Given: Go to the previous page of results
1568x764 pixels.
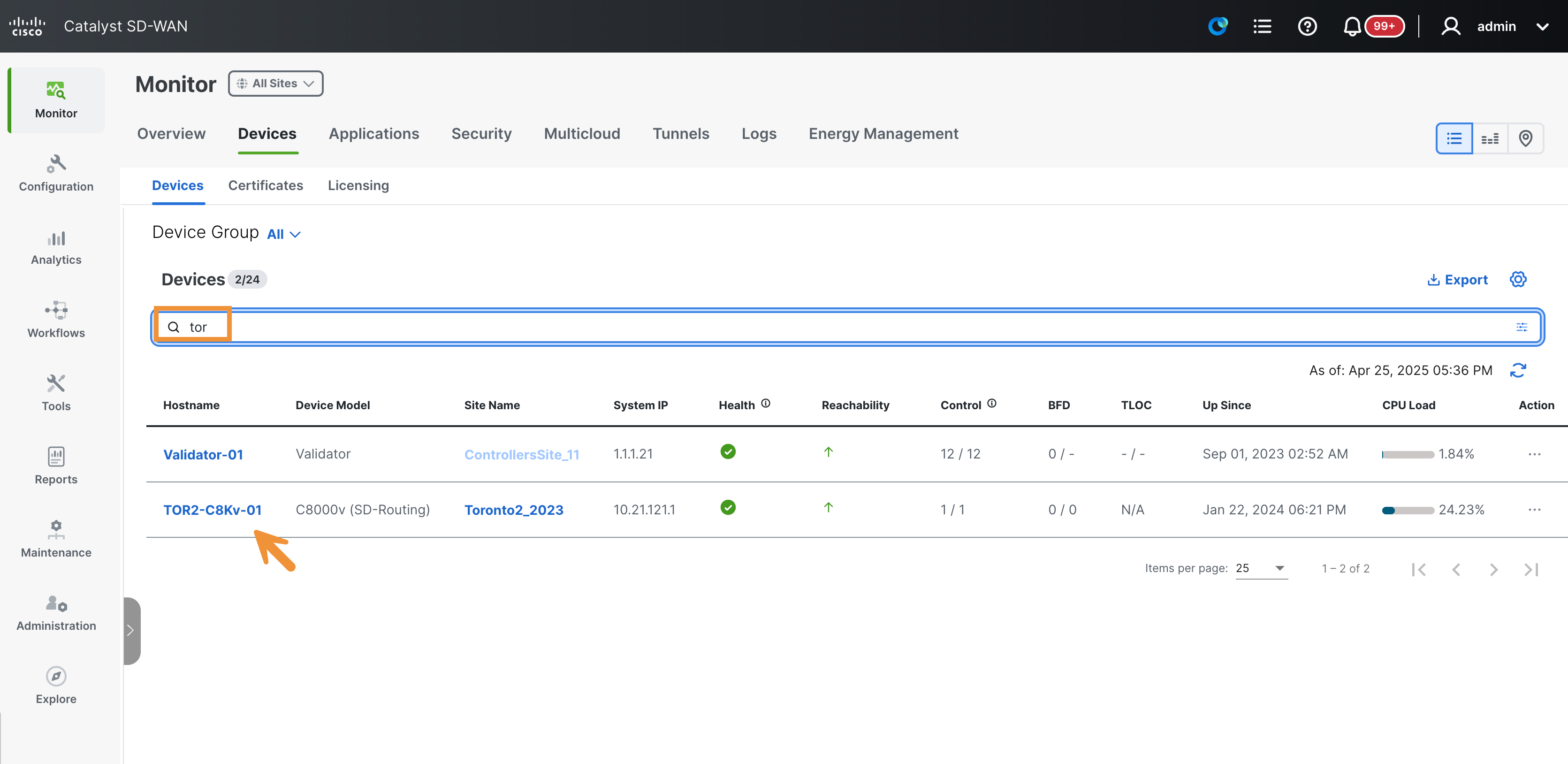Looking at the screenshot, I should [1456, 569].
